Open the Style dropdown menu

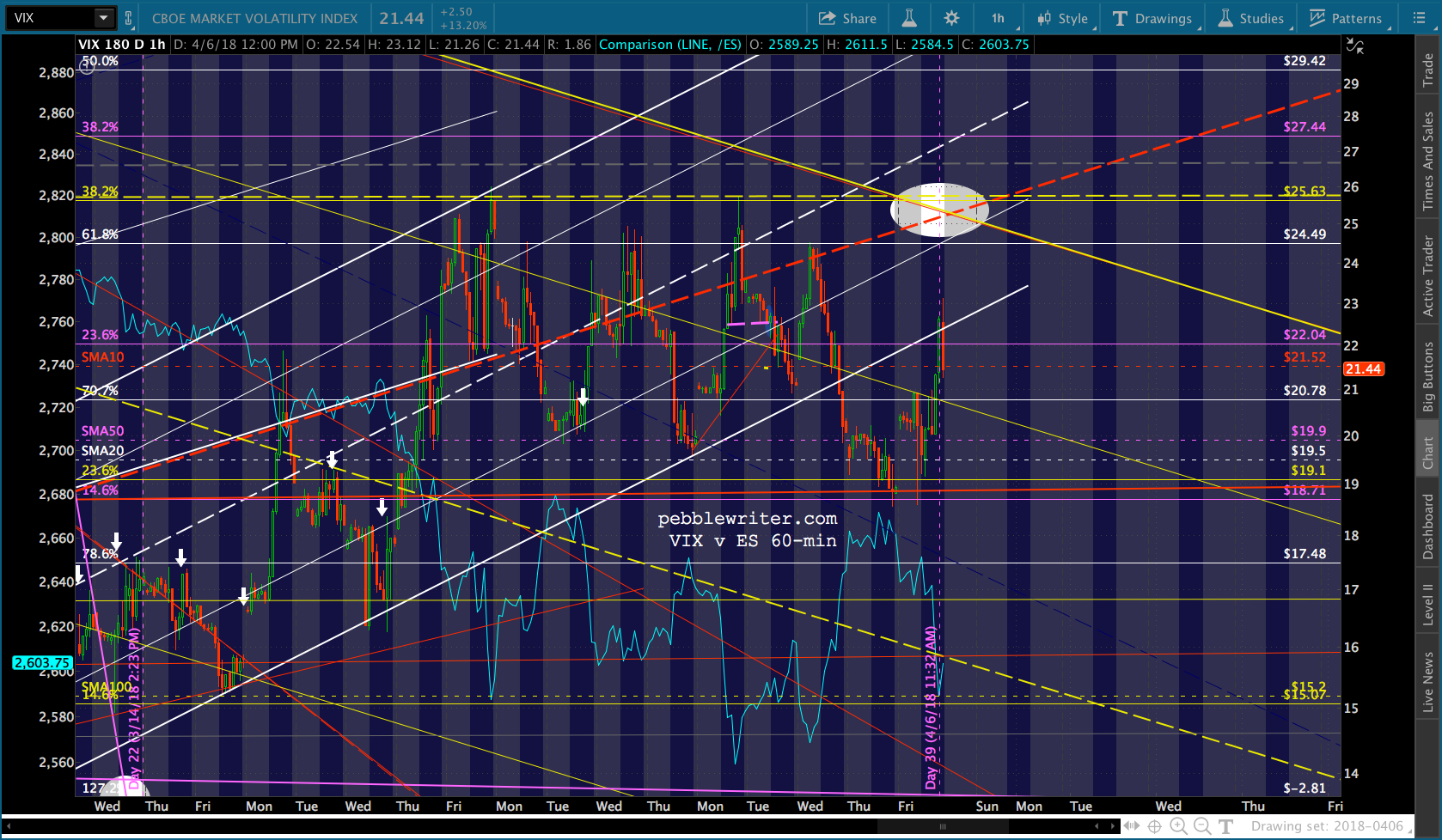(x=1063, y=18)
